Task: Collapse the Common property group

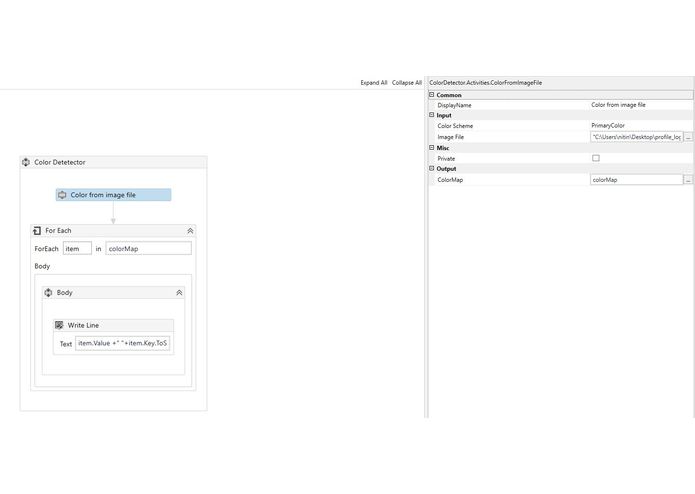Action: click(432, 95)
